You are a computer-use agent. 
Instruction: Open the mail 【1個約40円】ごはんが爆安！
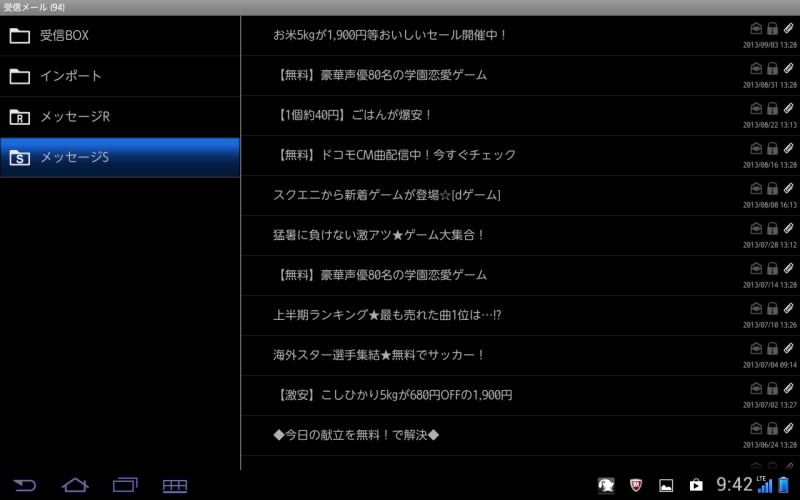pyautogui.click(x=520, y=115)
